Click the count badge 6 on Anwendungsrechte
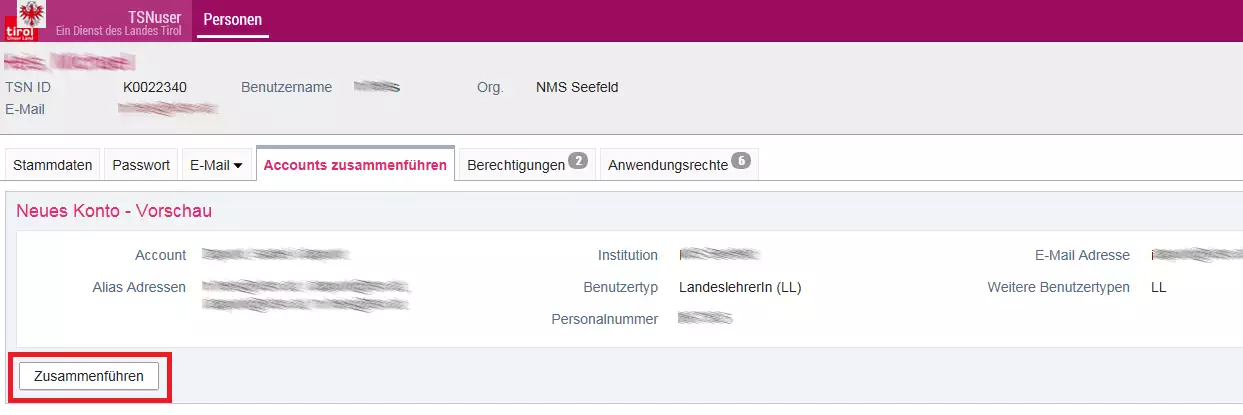1243x415 pixels. [x=740, y=160]
